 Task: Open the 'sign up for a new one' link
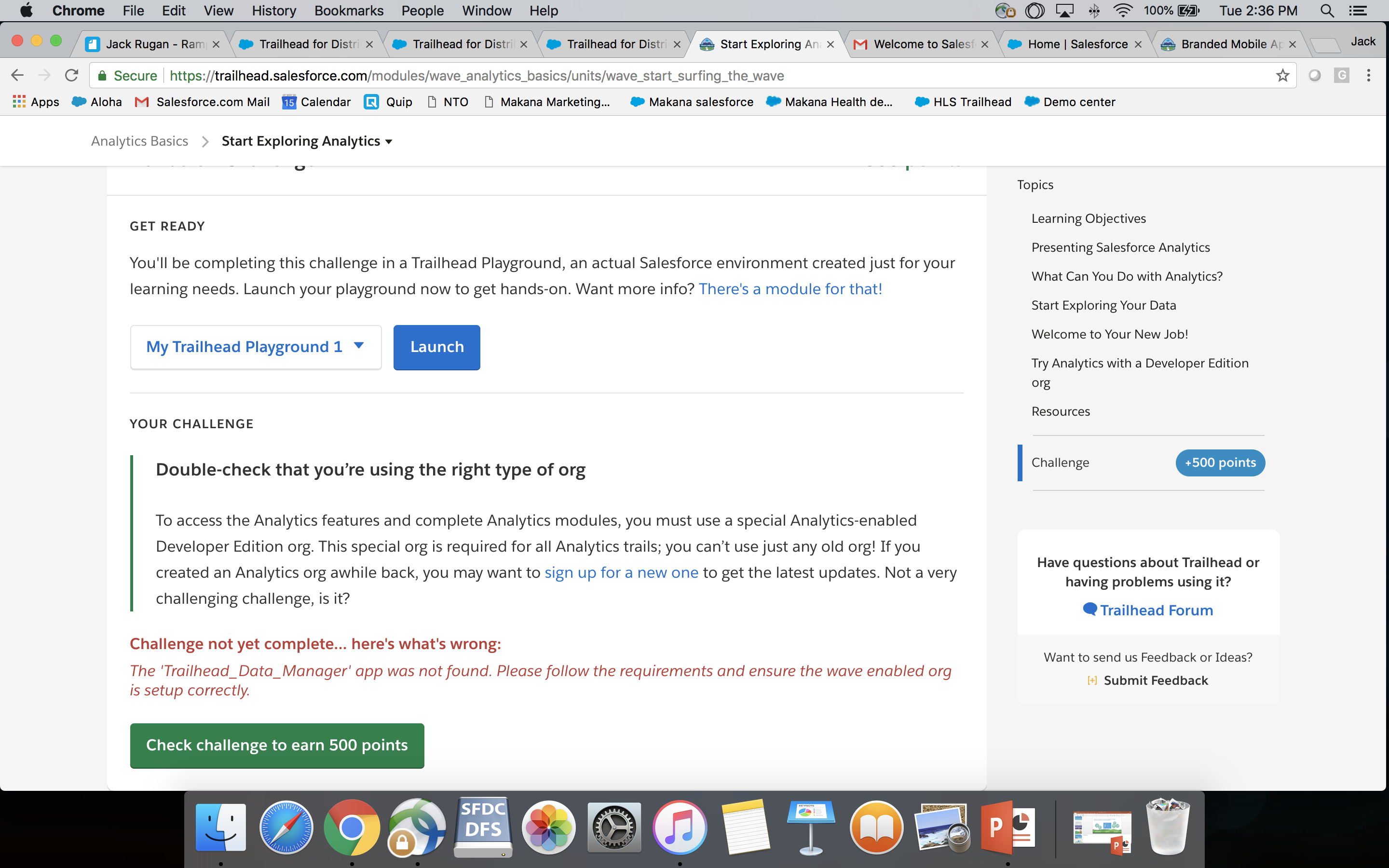621,572
